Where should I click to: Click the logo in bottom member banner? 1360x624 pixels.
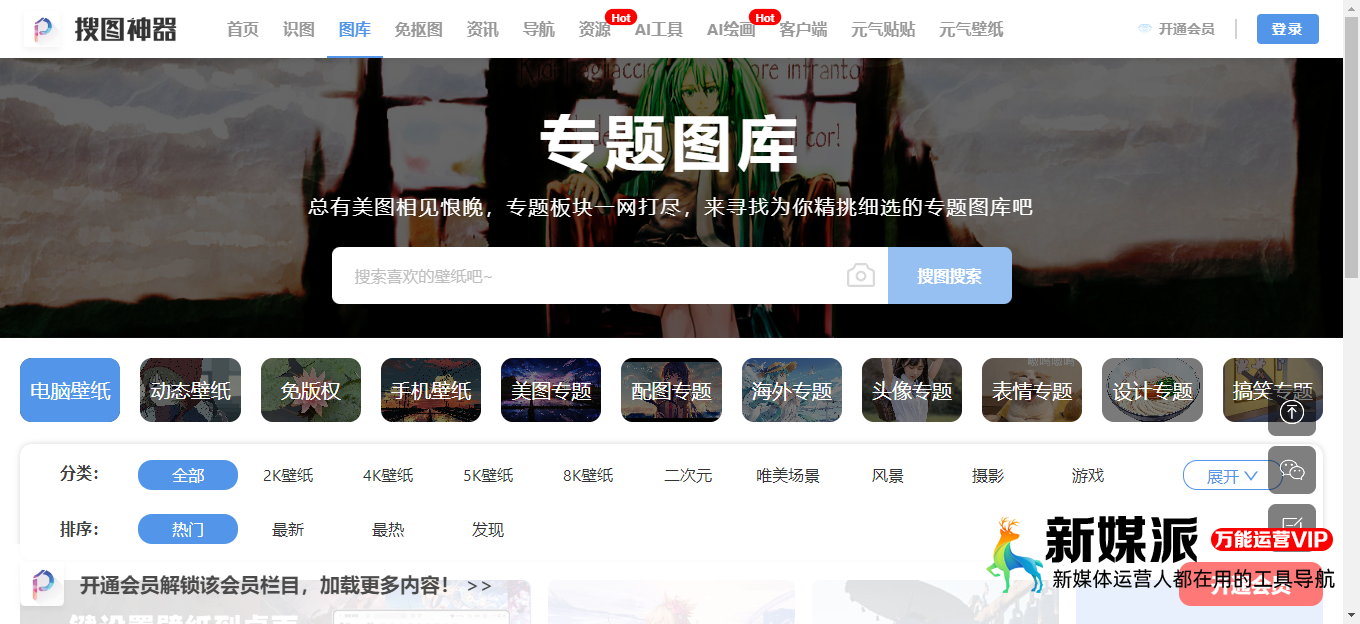(42, 584)
